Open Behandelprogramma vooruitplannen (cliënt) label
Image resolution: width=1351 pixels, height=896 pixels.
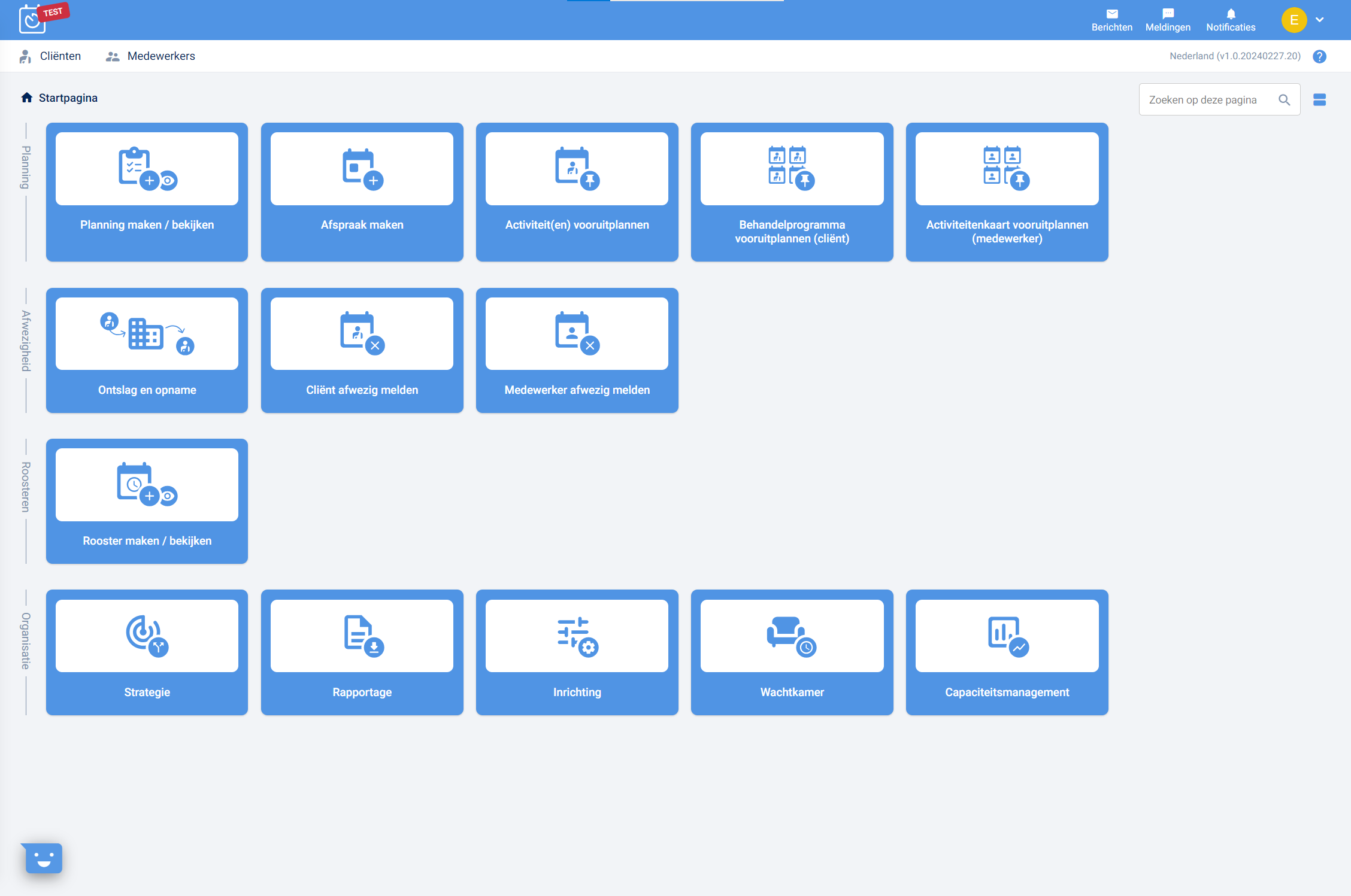(x=792, y=232)
